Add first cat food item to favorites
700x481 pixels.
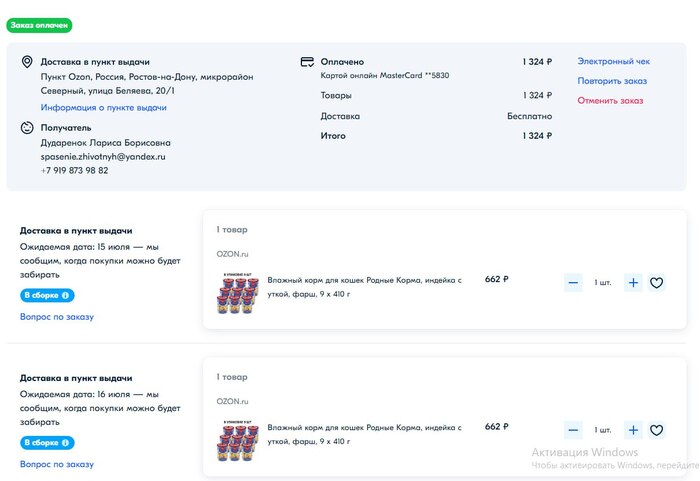(656, 283)
